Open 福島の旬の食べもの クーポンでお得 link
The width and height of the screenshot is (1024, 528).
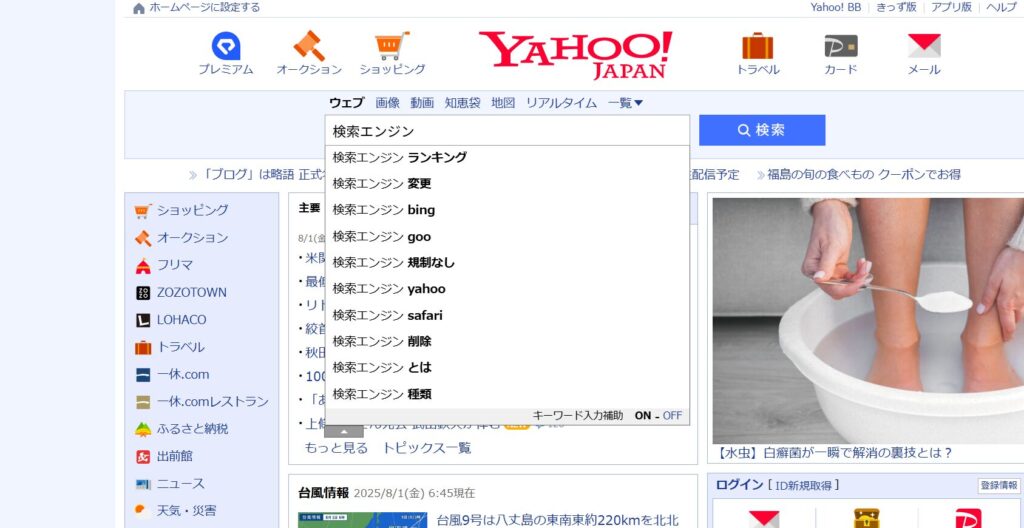click(x=864, y=175)
